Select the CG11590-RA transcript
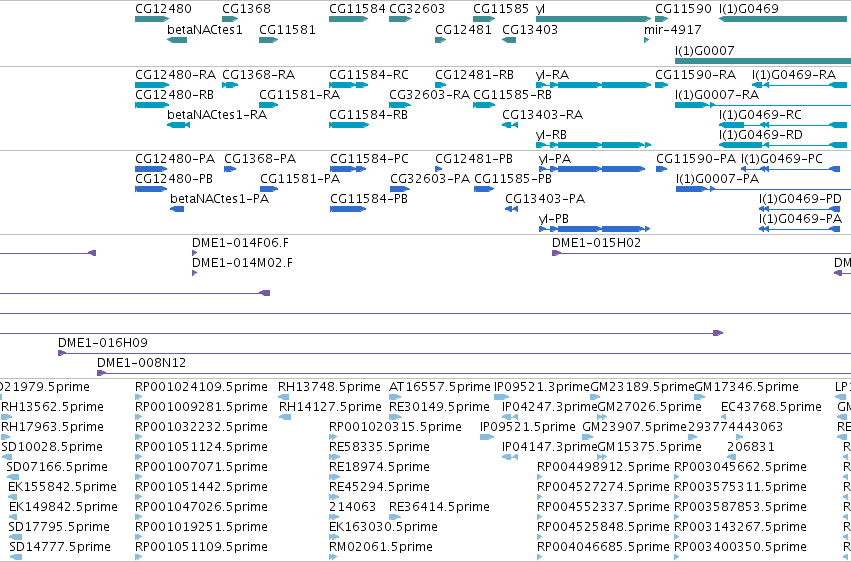Viewport: 851px width, 562px height. pyautogui.click(x=662, y=85)
